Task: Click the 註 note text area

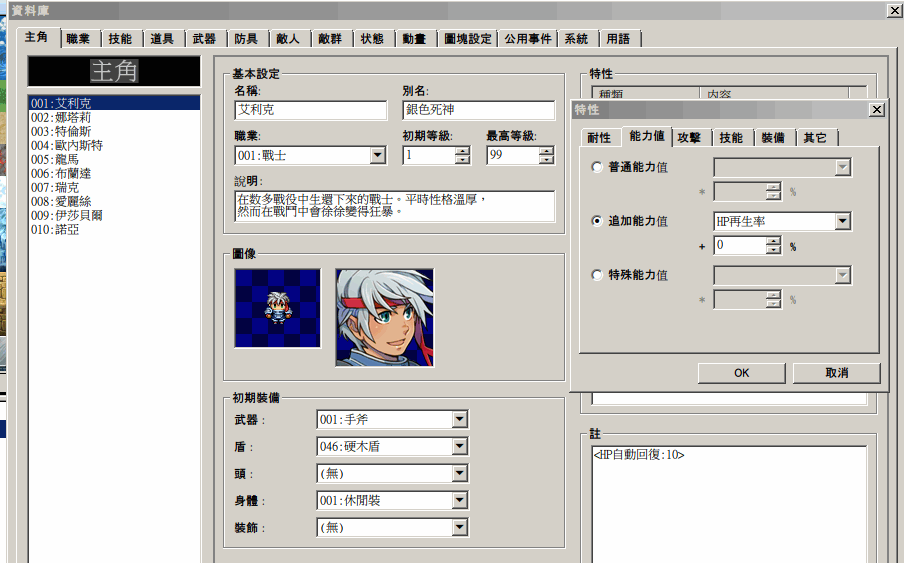Action: tap(729, 504)
